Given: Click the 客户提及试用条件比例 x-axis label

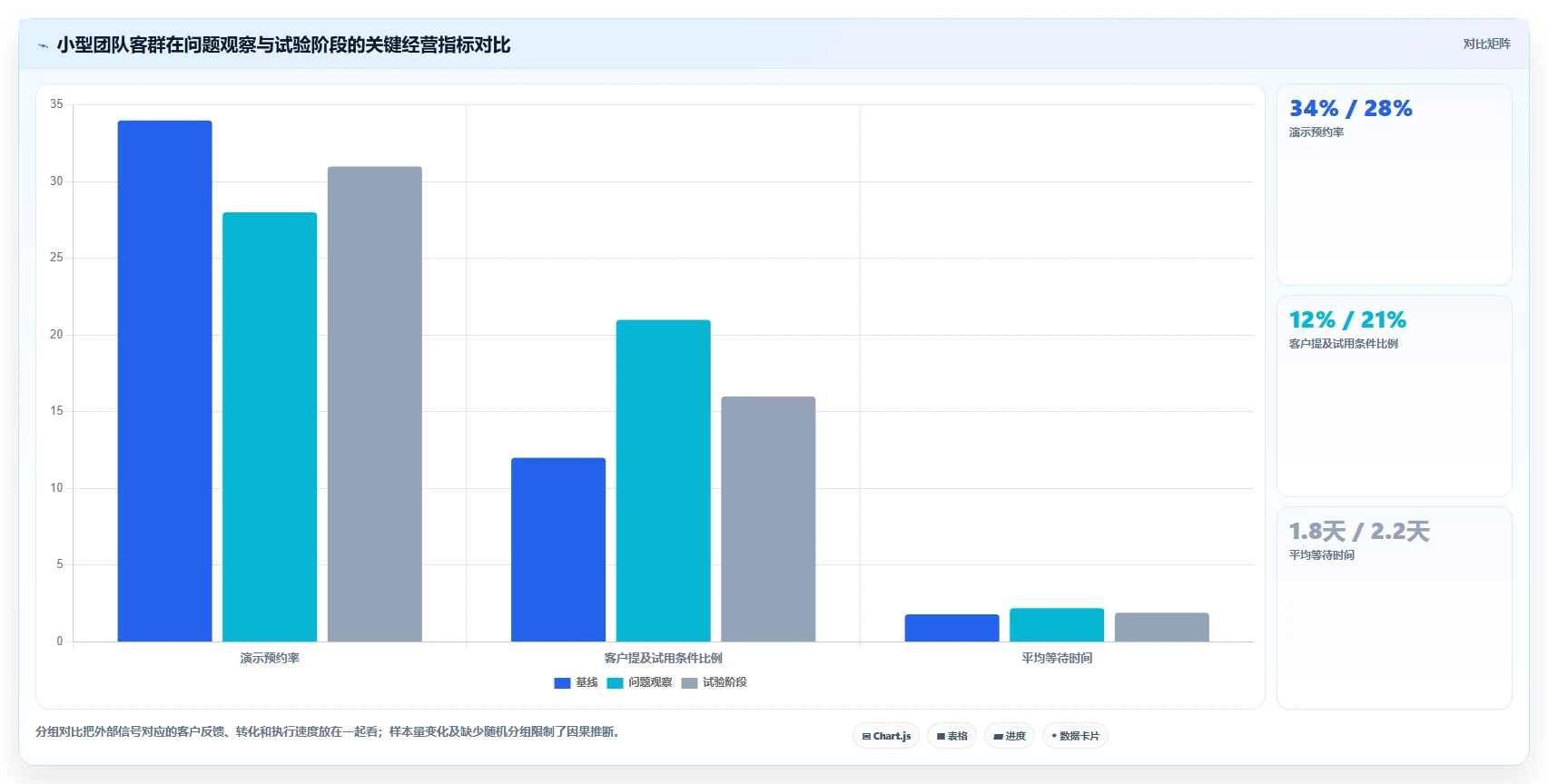Looking at the screenshot, I should point(664,658).
